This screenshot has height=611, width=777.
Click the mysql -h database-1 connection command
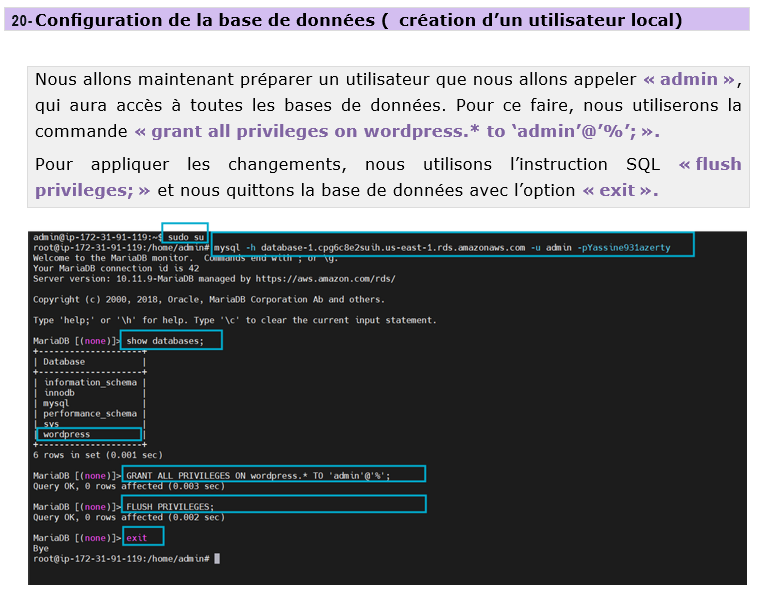coord(442,247)
